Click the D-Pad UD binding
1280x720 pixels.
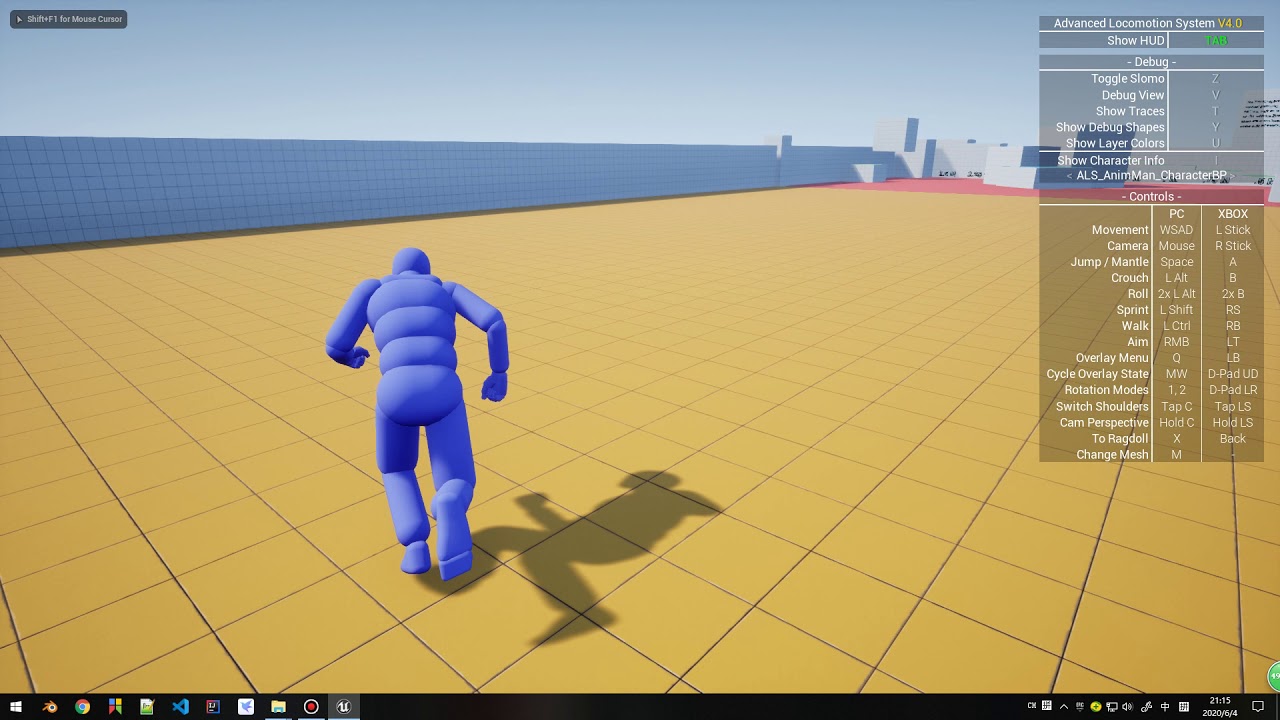pyautogui.click(x=1233, y=374)
